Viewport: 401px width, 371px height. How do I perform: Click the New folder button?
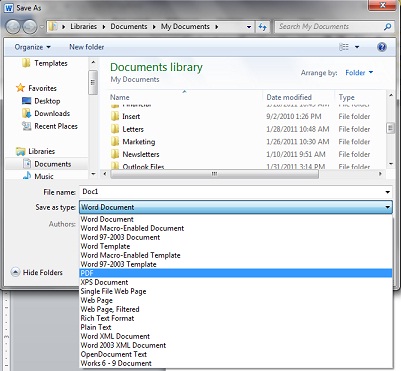[87, 47]
